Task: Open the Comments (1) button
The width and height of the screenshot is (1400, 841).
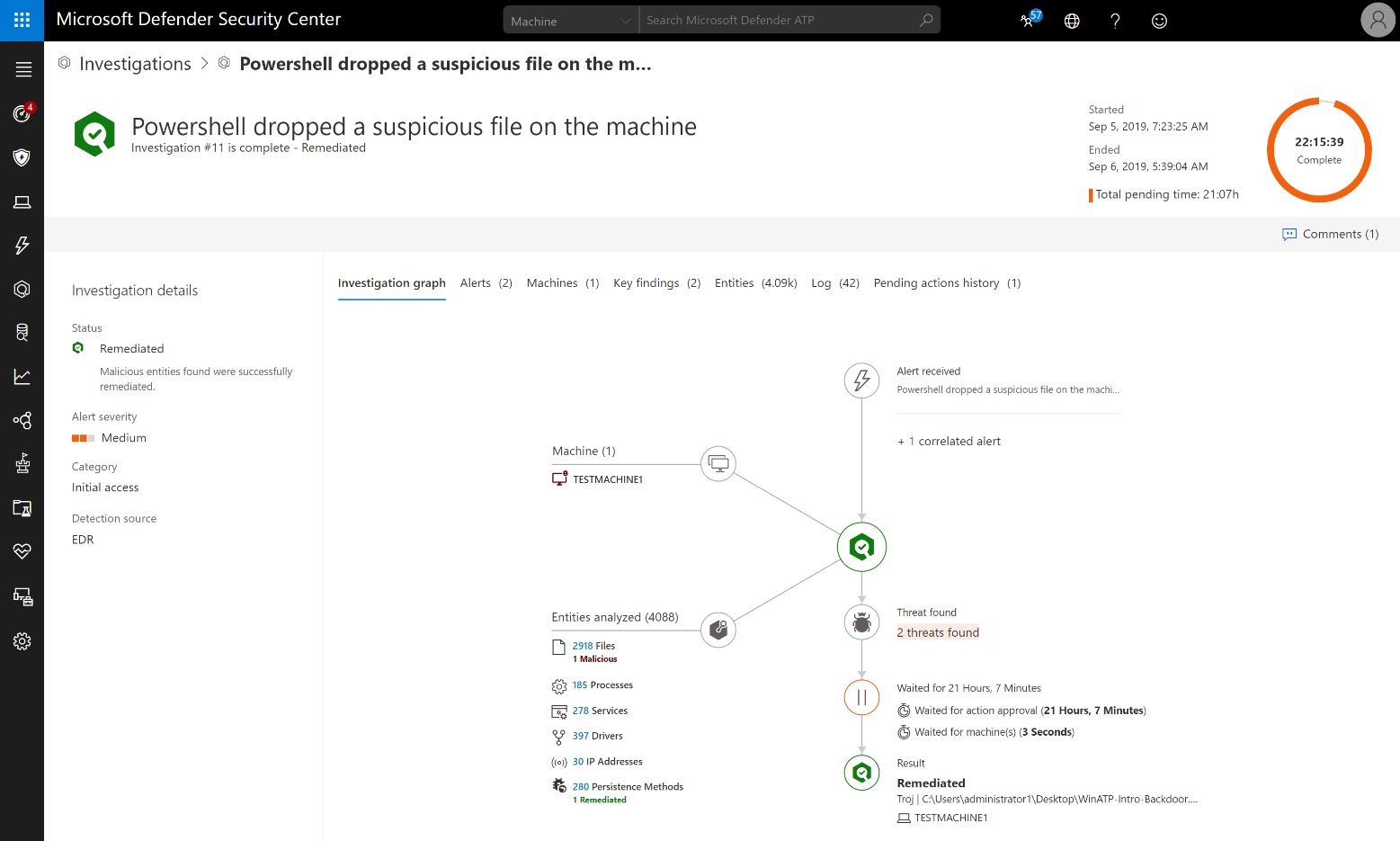Action: (x=1330, y=234)
